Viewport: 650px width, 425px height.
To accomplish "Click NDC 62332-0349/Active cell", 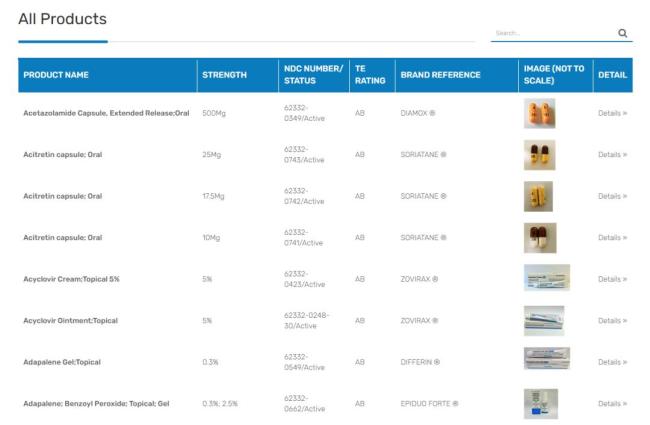I will [304, 113].
